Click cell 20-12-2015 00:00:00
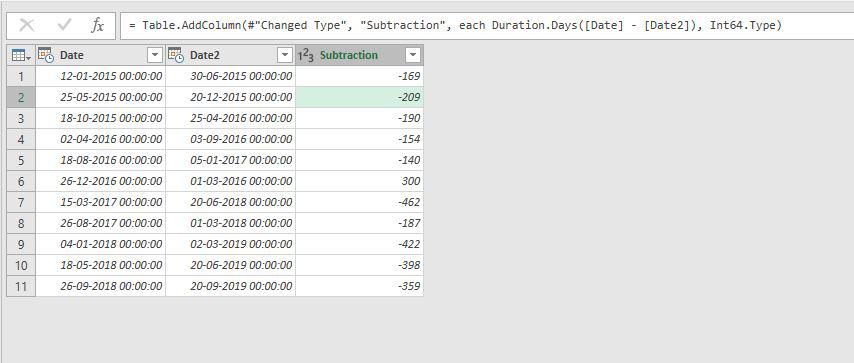The height and width of the screenshot is (363, 854). (x=230, y=97)
